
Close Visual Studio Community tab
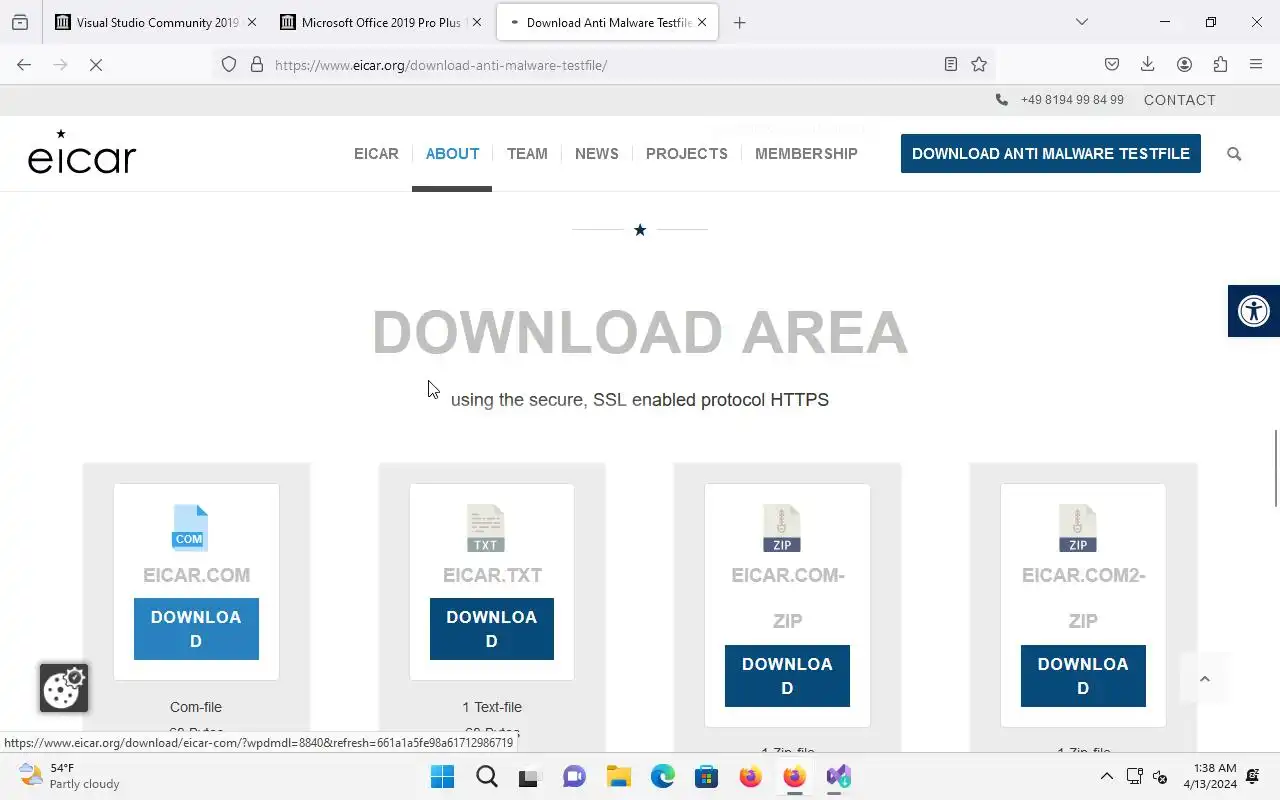[x=251, y=22]
